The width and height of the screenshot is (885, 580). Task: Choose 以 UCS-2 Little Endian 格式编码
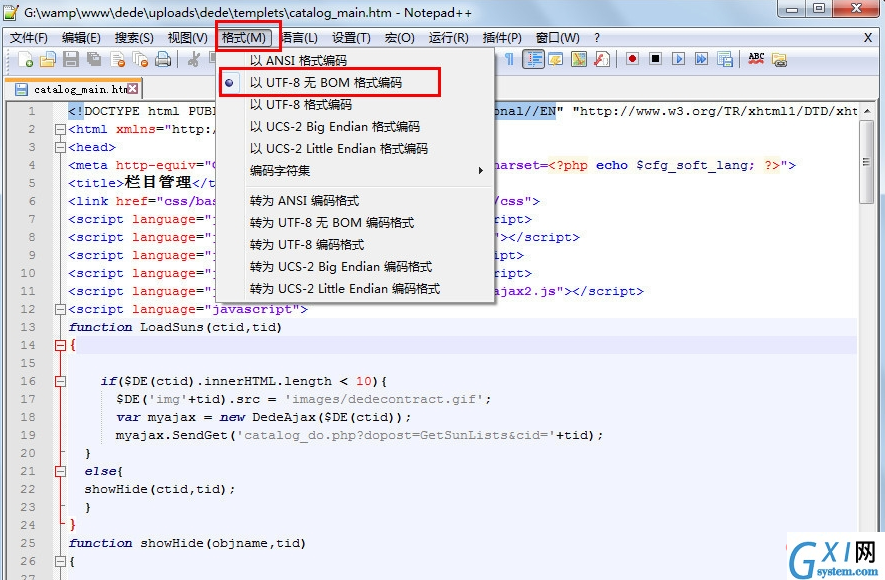point(354,148)
